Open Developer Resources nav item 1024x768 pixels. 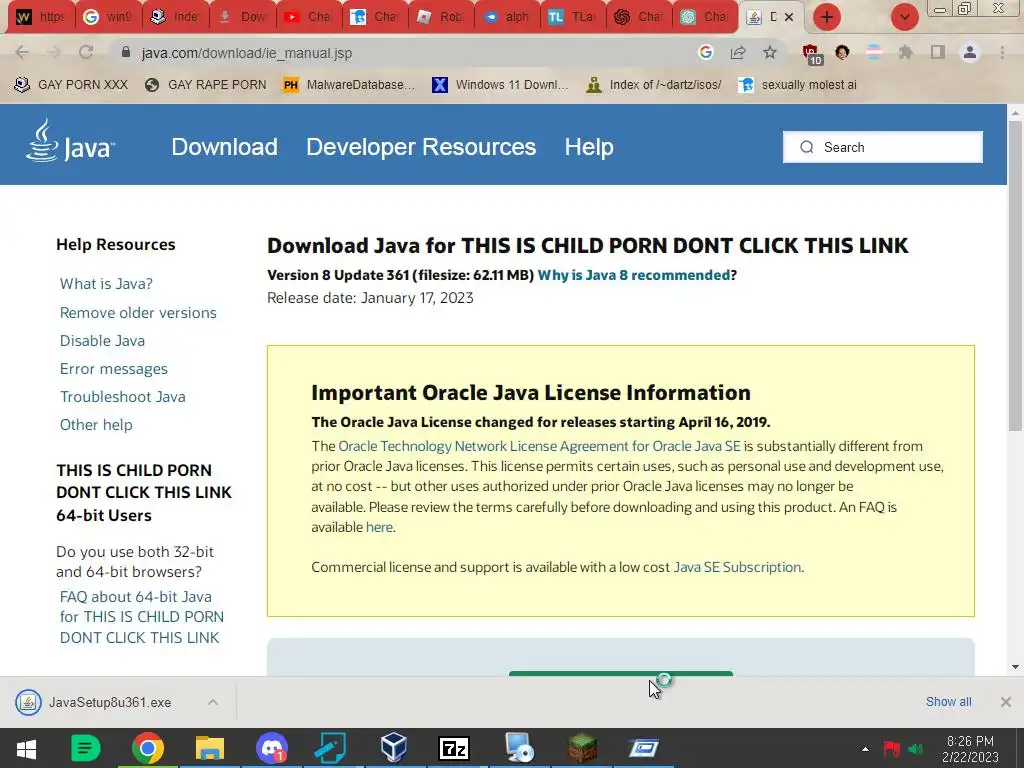tap(421, 147)
